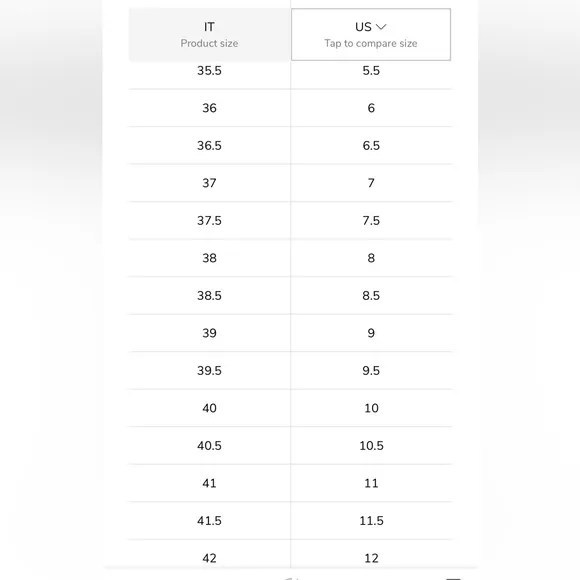This screenshot has height=580, width=580.
Task: Click US size 12 value
Action: pyautogui.click(x=371, y=558)
